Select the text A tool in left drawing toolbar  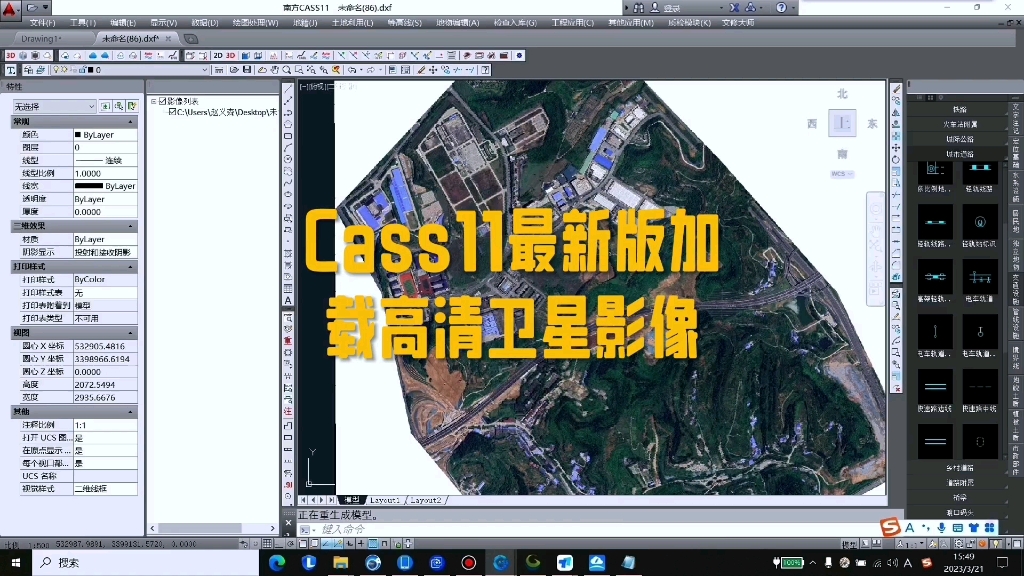[288, 300]
